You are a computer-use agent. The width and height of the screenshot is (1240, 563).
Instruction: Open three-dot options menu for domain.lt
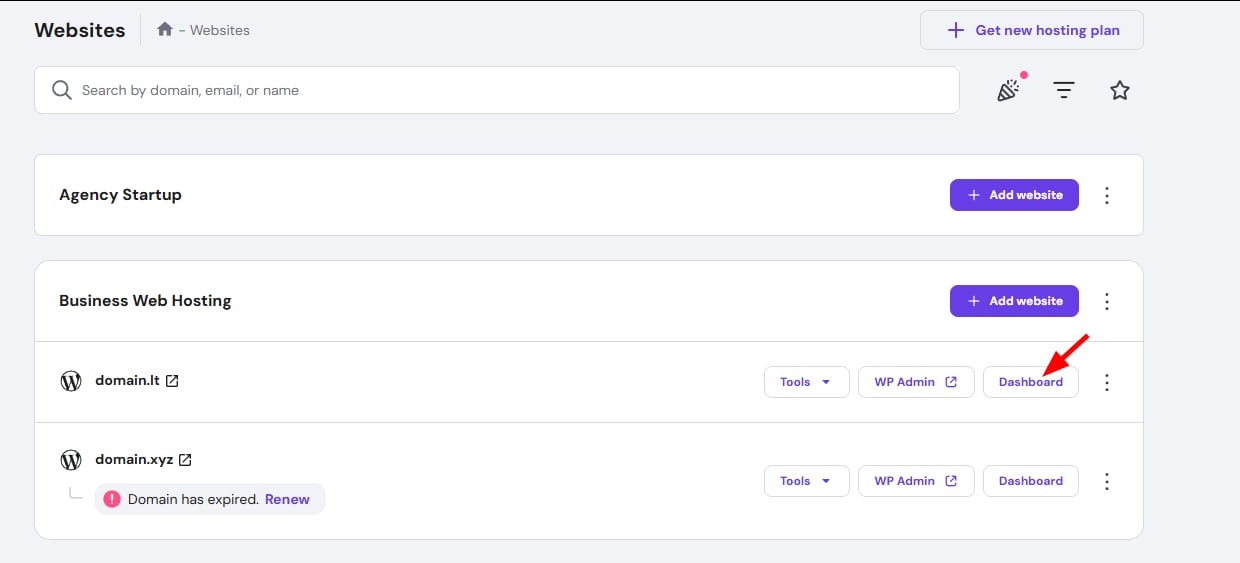[x=1107, y=382]
